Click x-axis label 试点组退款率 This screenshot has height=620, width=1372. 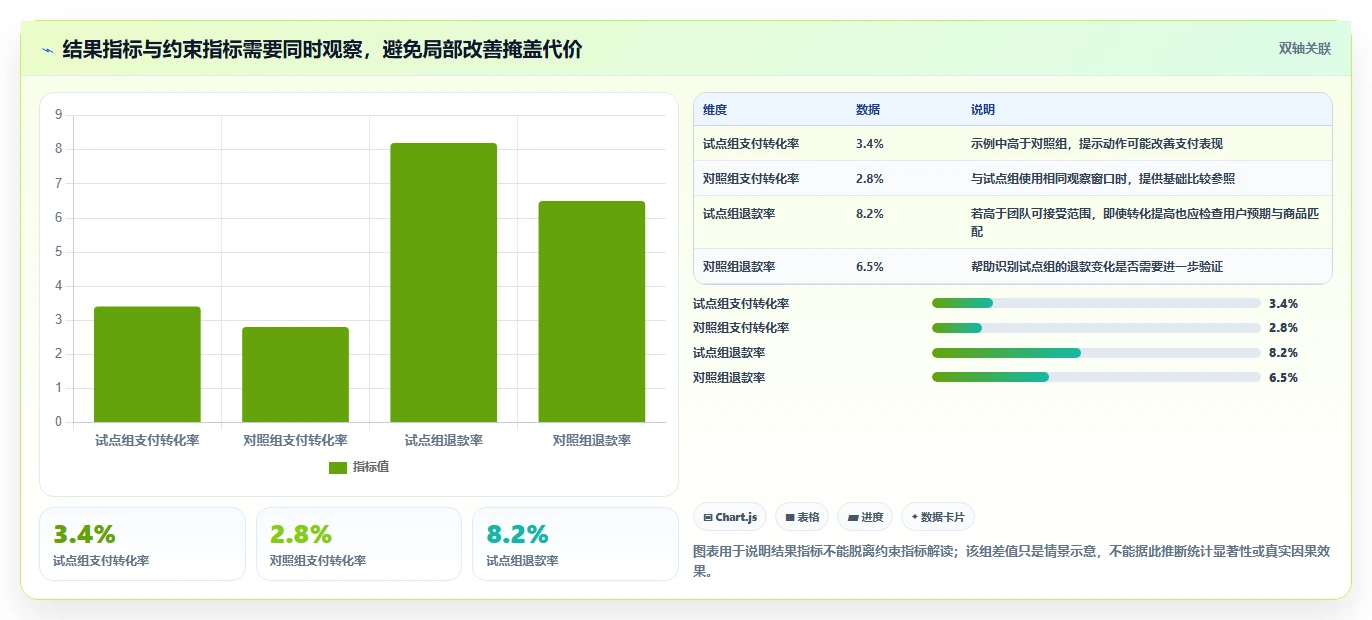443,440
